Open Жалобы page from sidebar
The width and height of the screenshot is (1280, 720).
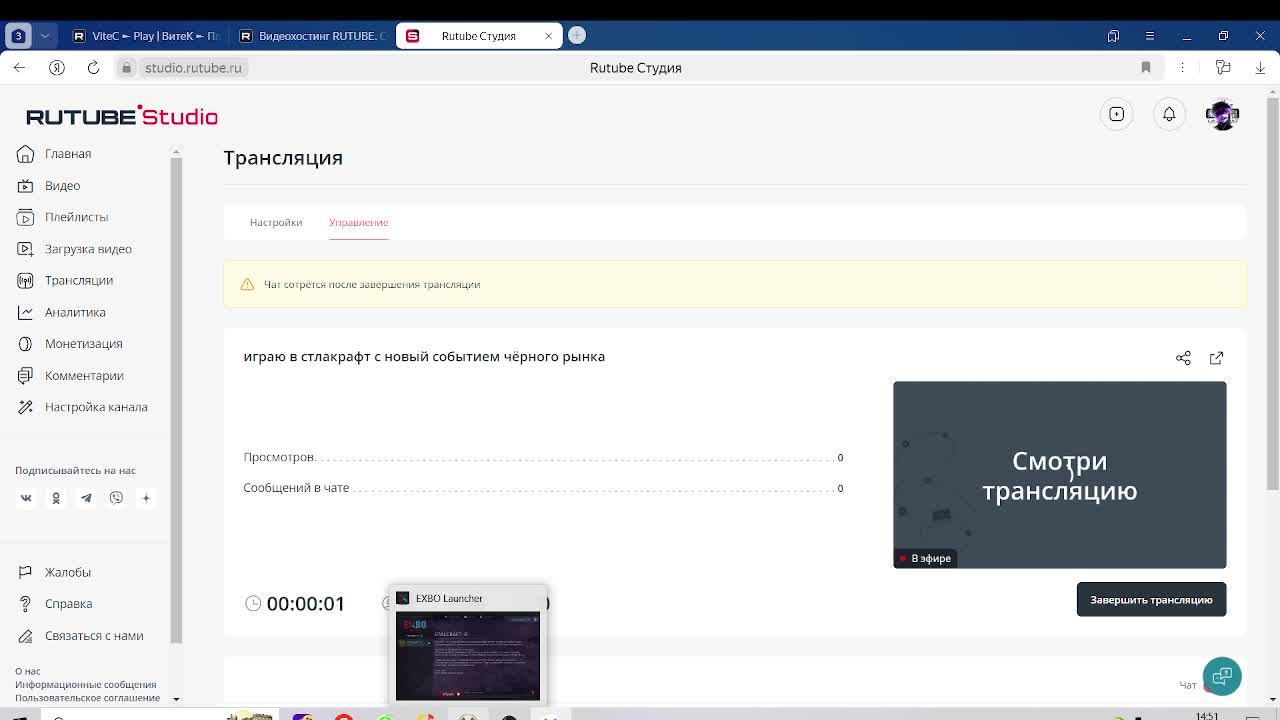(x=68, y=572)
